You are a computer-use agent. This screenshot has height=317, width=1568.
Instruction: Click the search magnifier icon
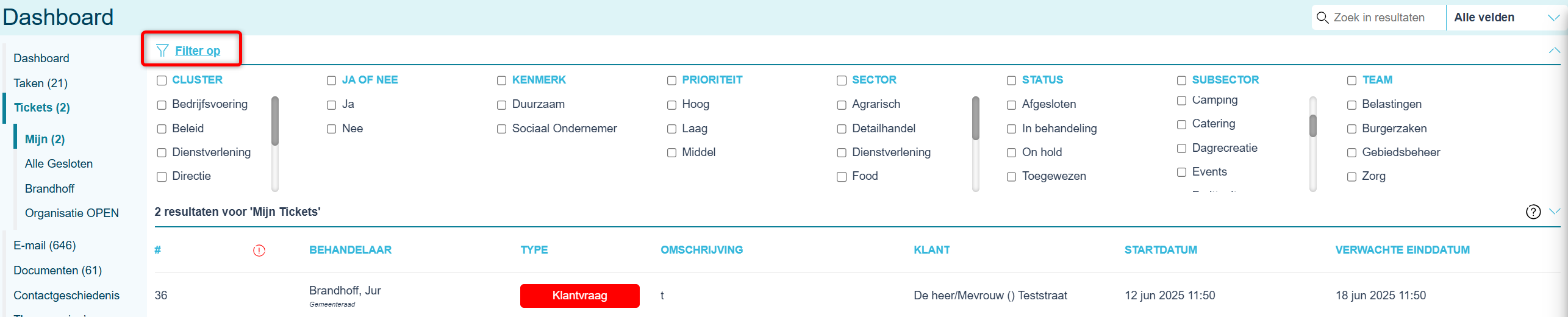[x=1322, y=18]
